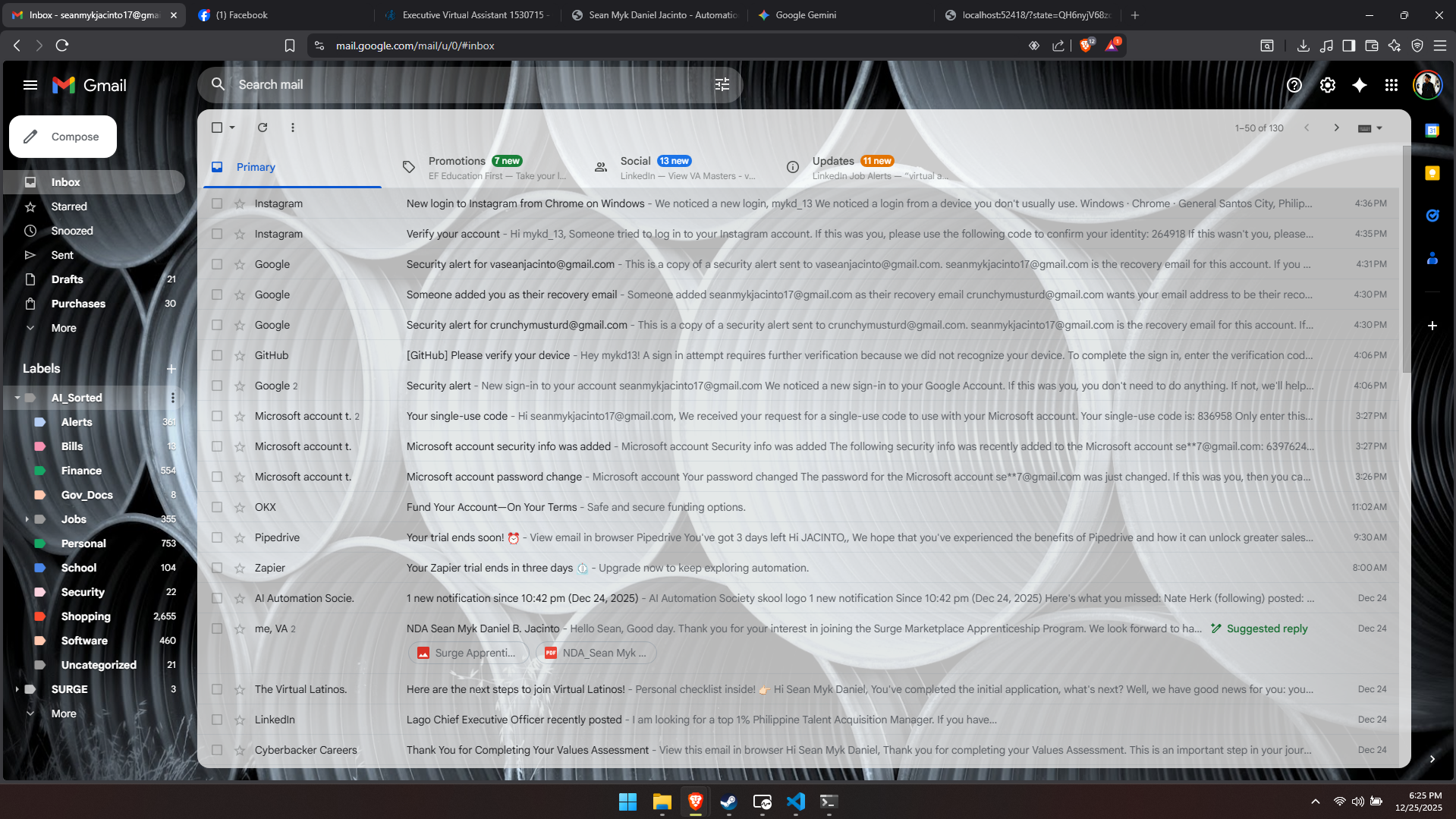Open Google account profile avatar
The image size is (1456, 819).
tap(1427, 85)
